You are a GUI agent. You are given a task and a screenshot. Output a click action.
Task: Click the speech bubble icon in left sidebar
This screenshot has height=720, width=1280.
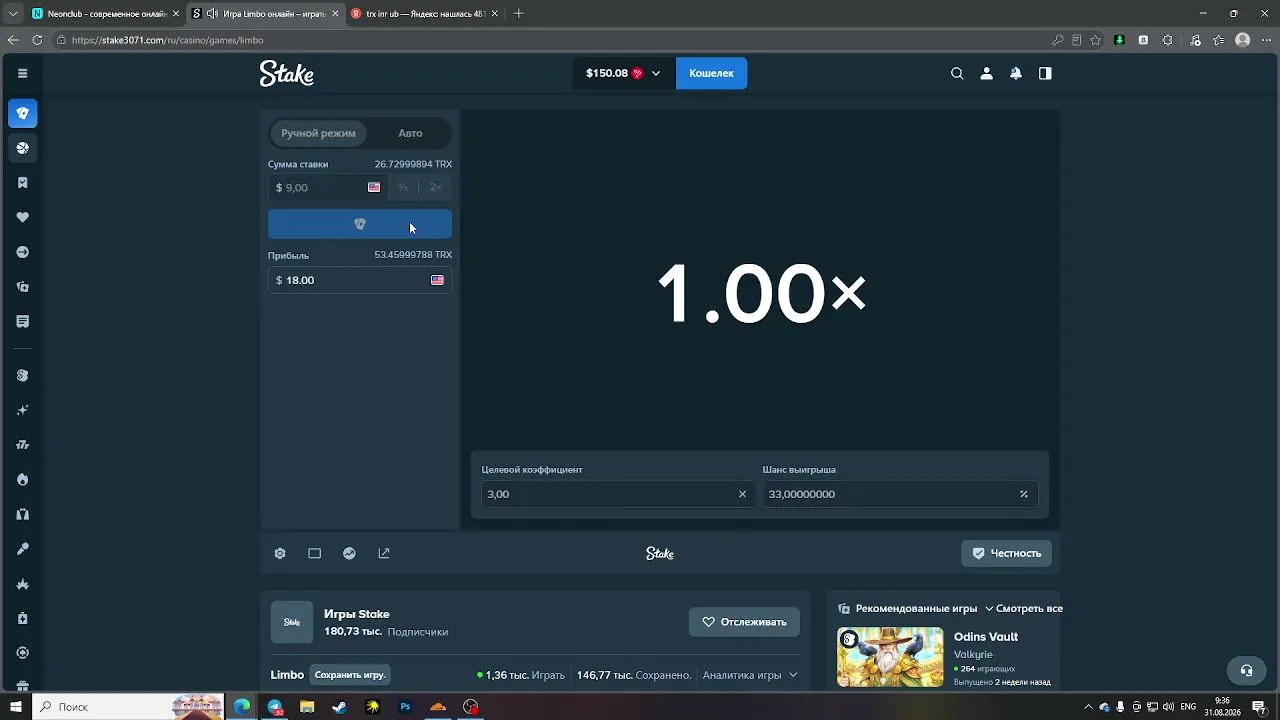[23, 321]
